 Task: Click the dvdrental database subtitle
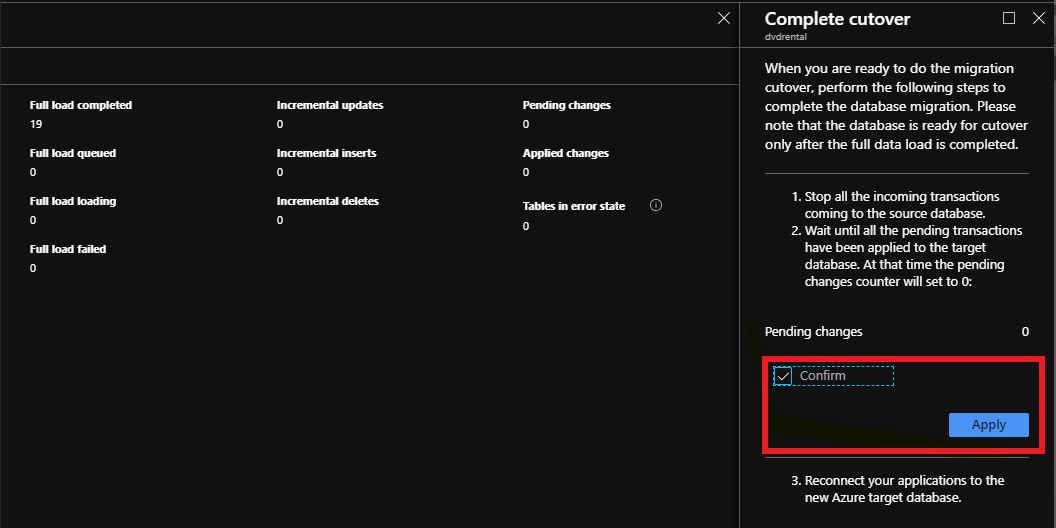(785, 37)
